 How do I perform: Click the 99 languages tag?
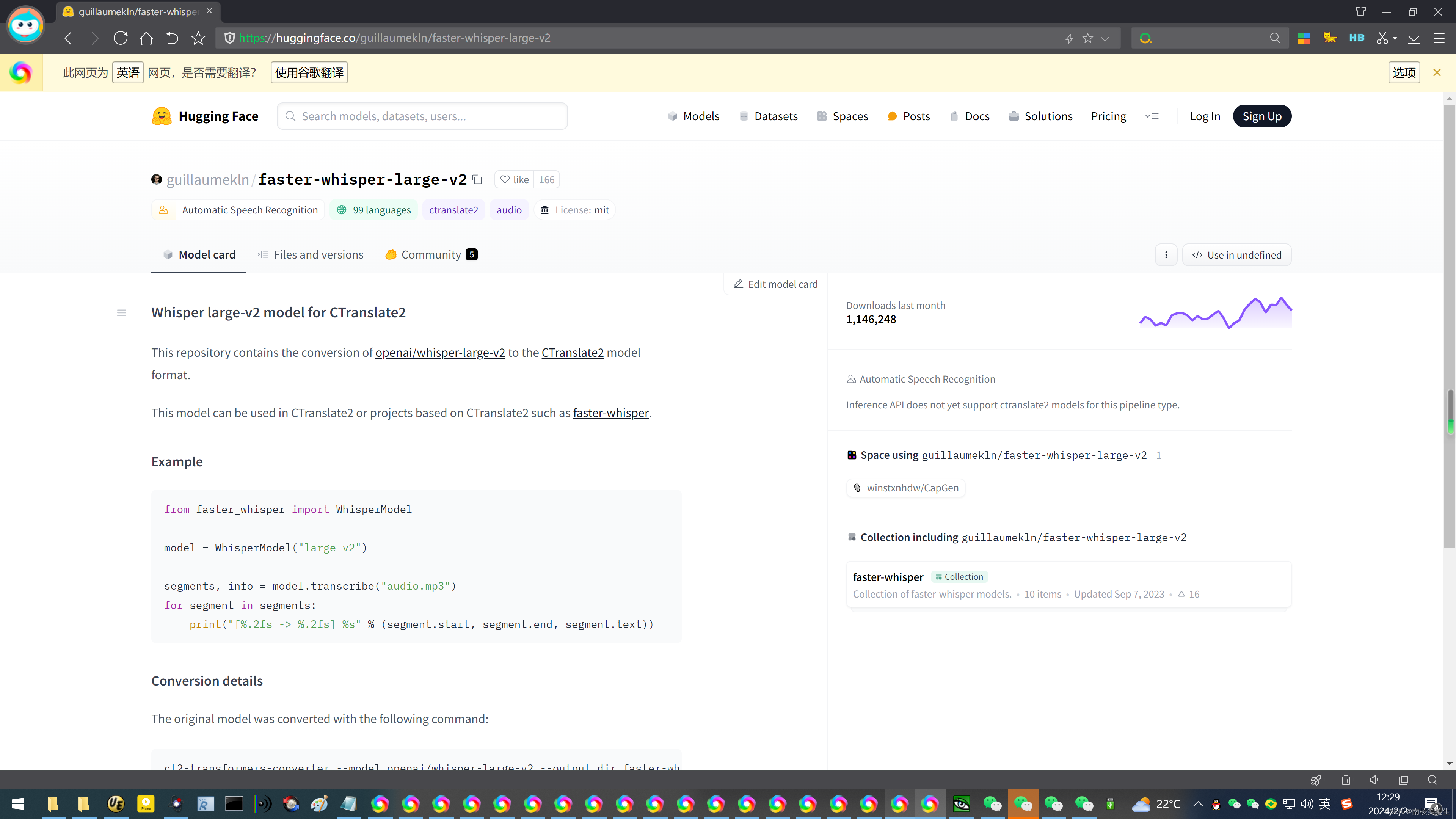373,210
